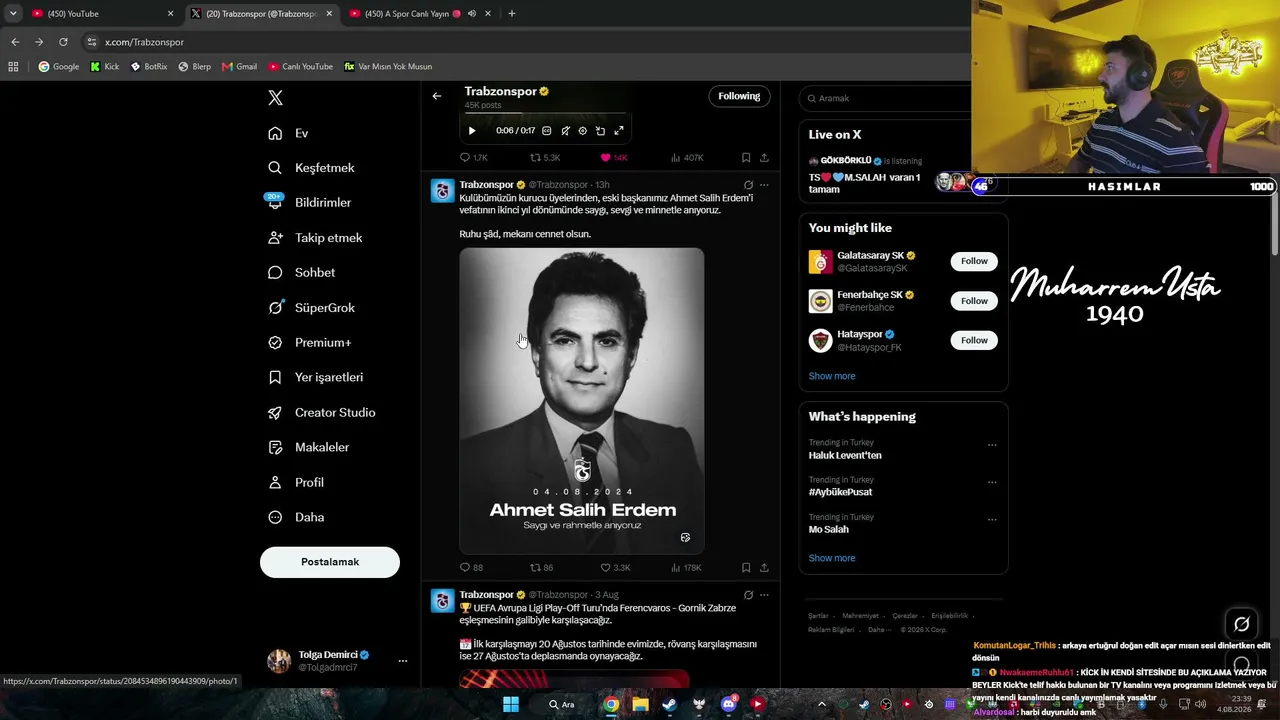Image resolution: width=1280 pixels, height=720 pixels.
Task: Open Yer işaretleri bookmarks icon
Action: 275,377
